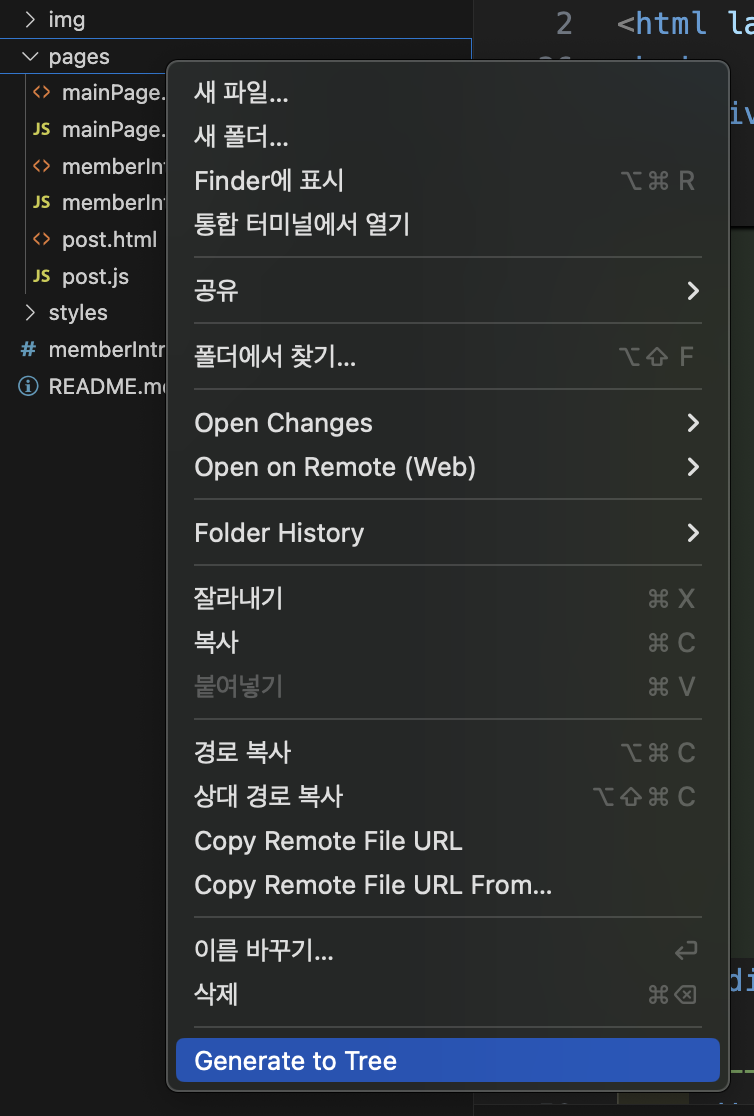Choose 통합 터미널에서 열기

pyautogui.click(x=448, y=224)
